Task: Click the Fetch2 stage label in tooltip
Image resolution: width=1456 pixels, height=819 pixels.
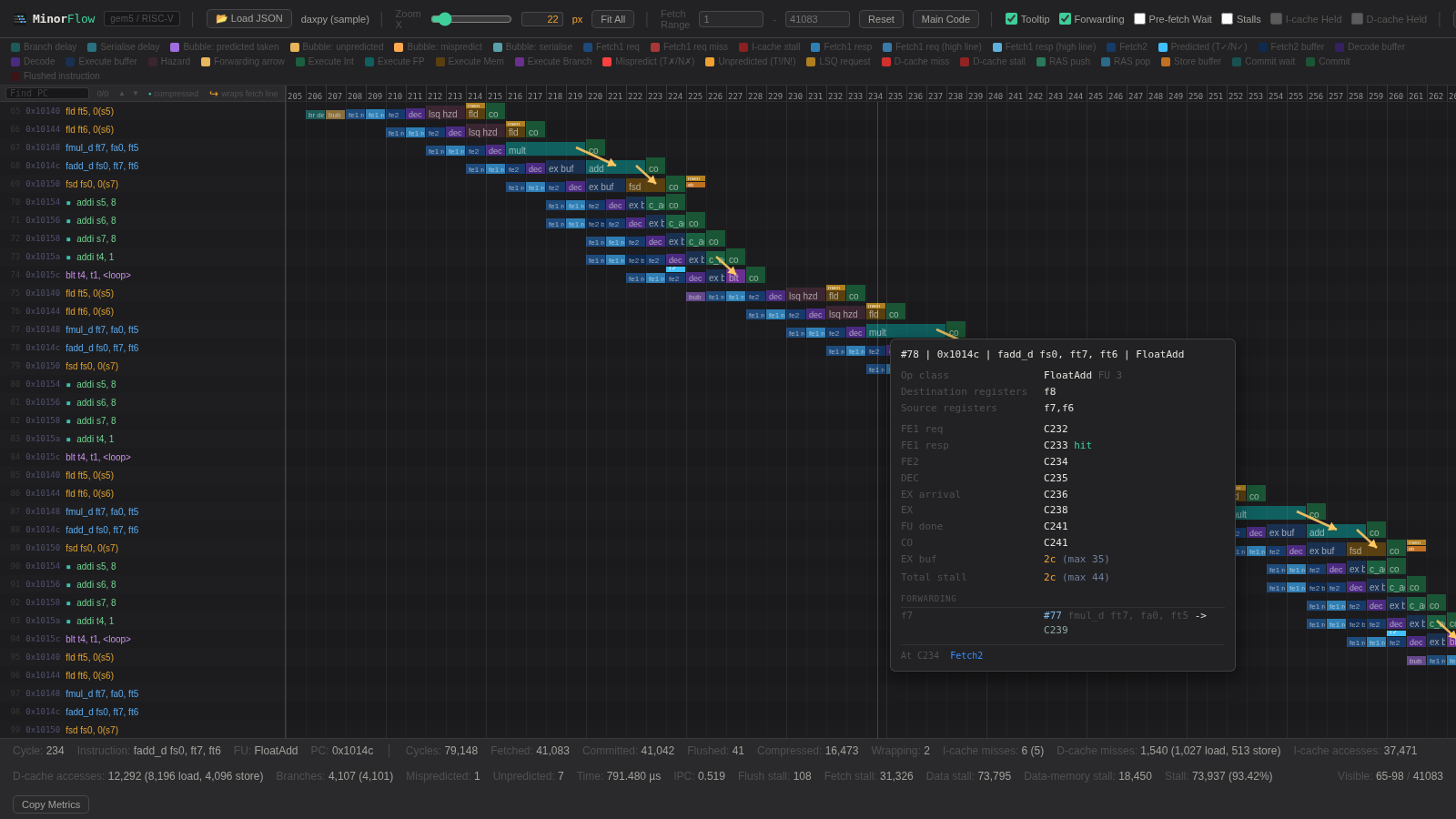Action: click(x=966, y=655)
